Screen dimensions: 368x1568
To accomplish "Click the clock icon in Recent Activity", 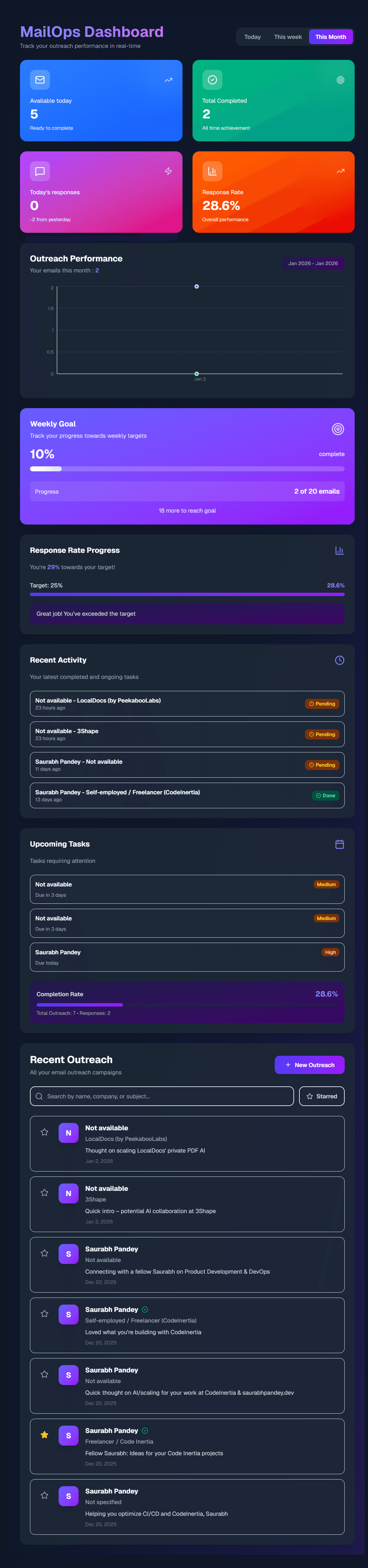I will 339,660.
